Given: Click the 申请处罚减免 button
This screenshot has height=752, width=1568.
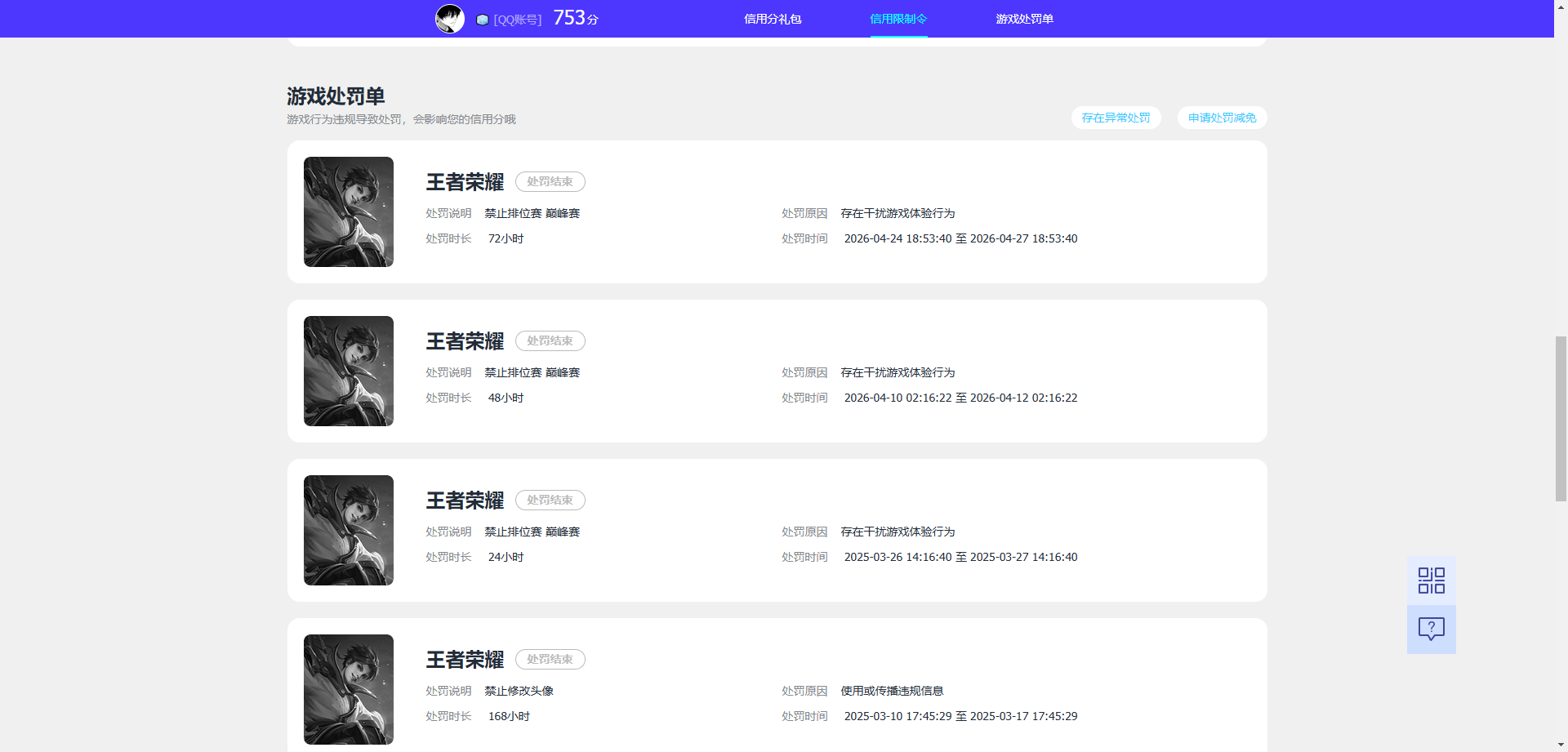Looking at the screenshot, I should coord(1222,118).
